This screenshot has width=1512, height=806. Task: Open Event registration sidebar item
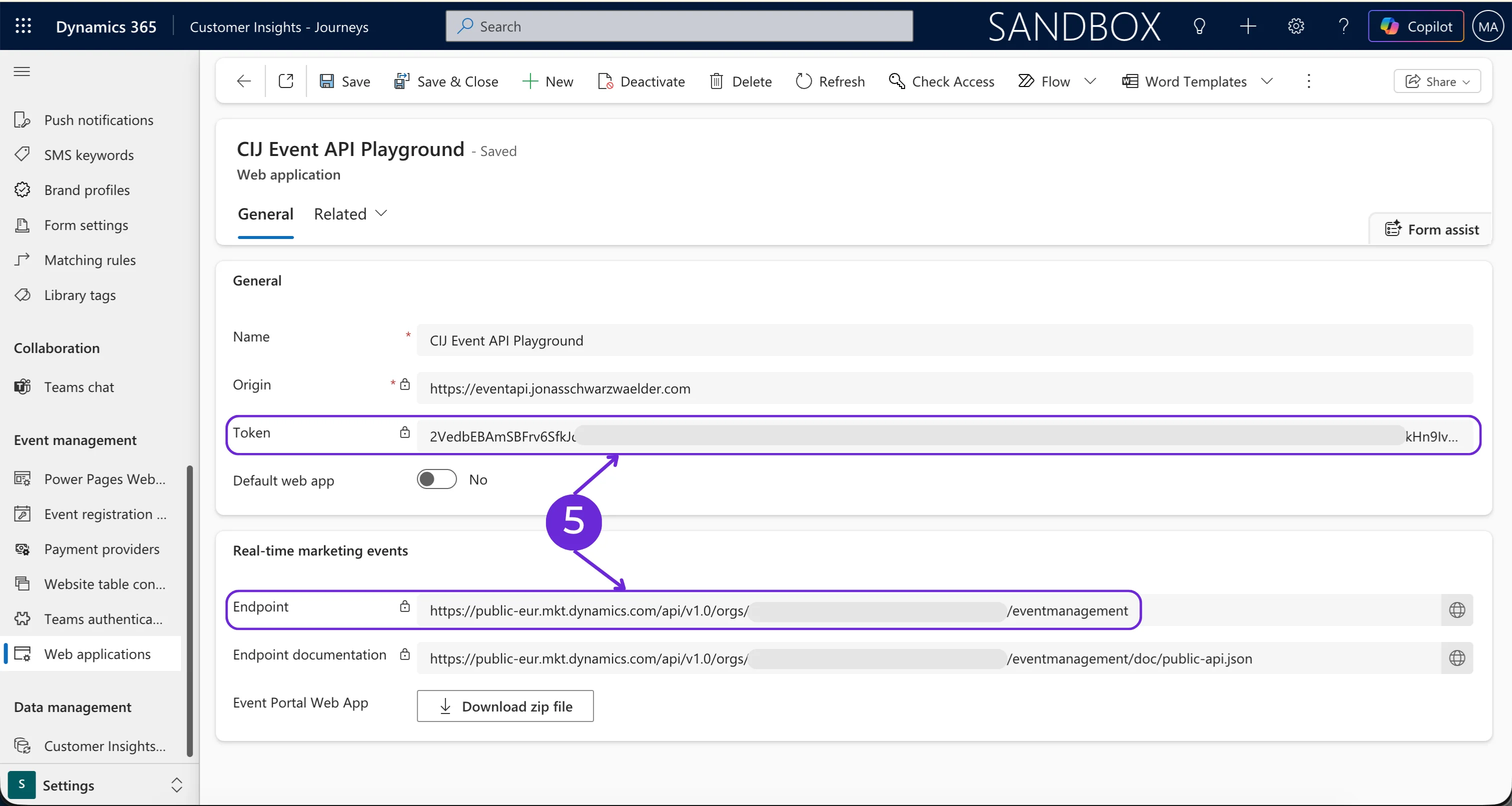click(91, 514)
